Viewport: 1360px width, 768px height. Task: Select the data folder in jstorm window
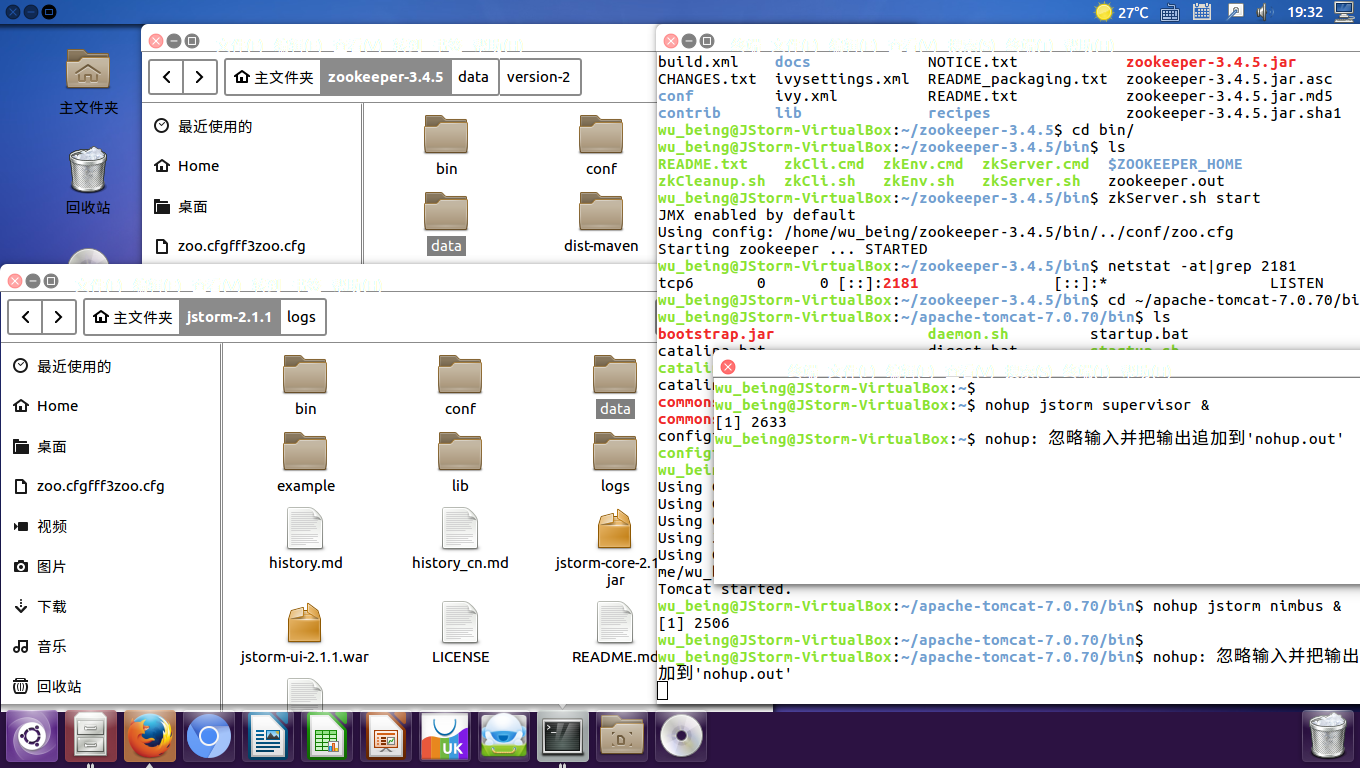tap(615, 386)
